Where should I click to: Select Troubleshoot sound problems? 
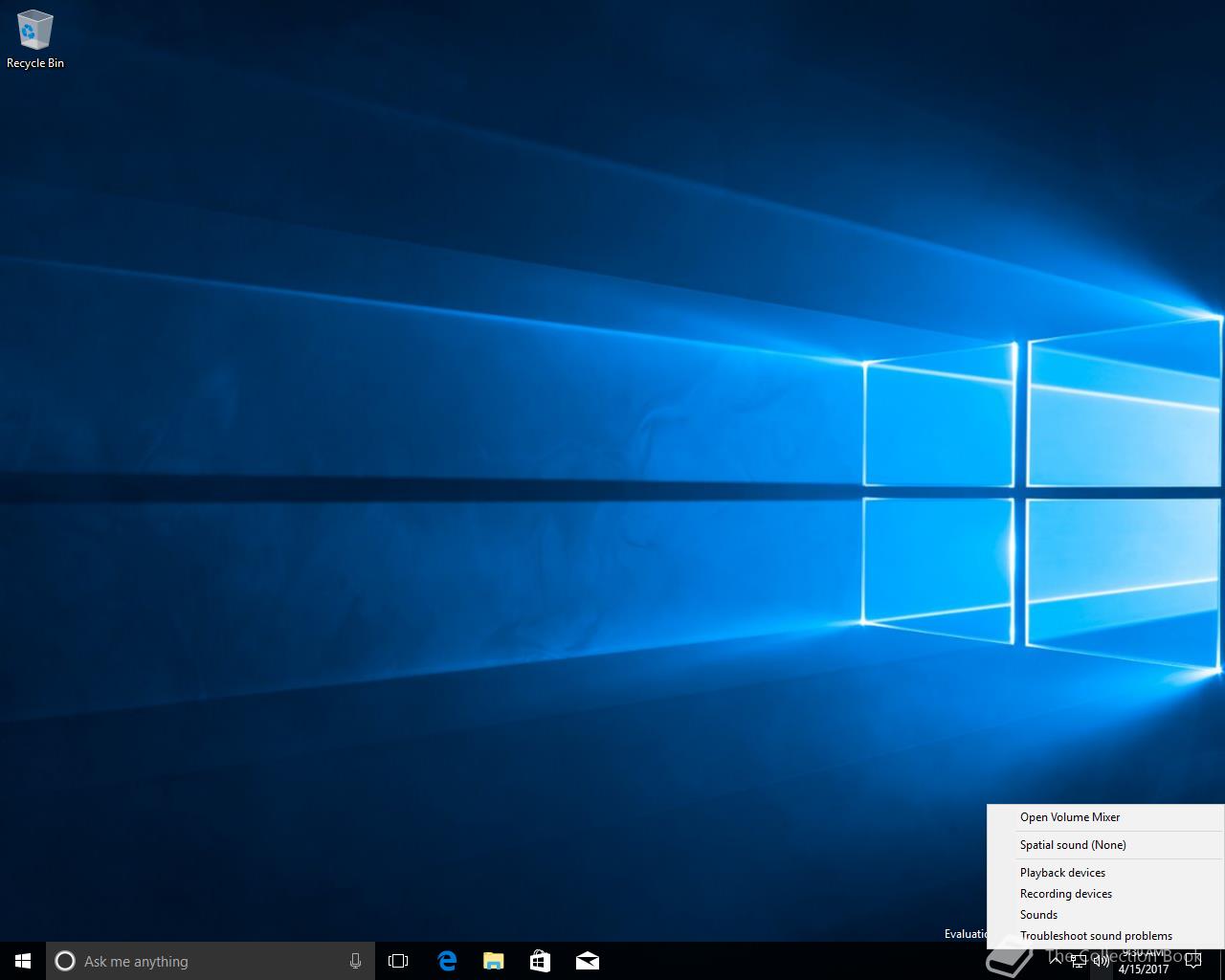pos(1096,936)
